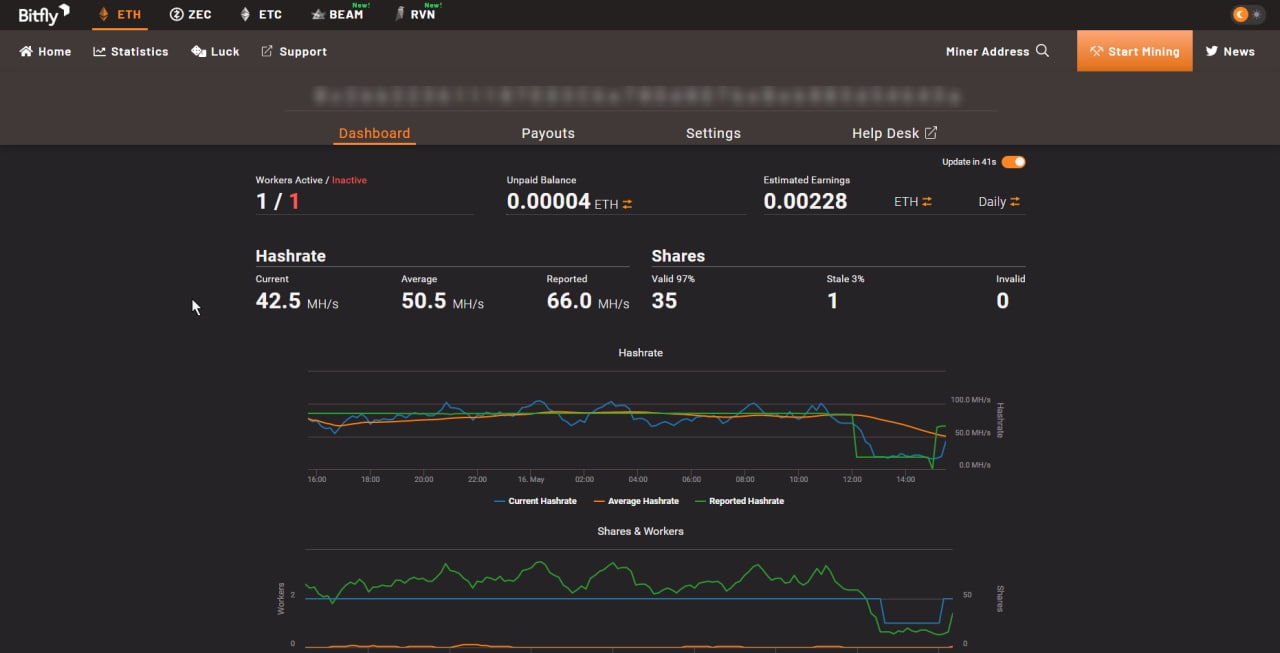Switch the Estimated Earnings ETH currency
This screenshot has width=1280, height=653.
point(927,202)
